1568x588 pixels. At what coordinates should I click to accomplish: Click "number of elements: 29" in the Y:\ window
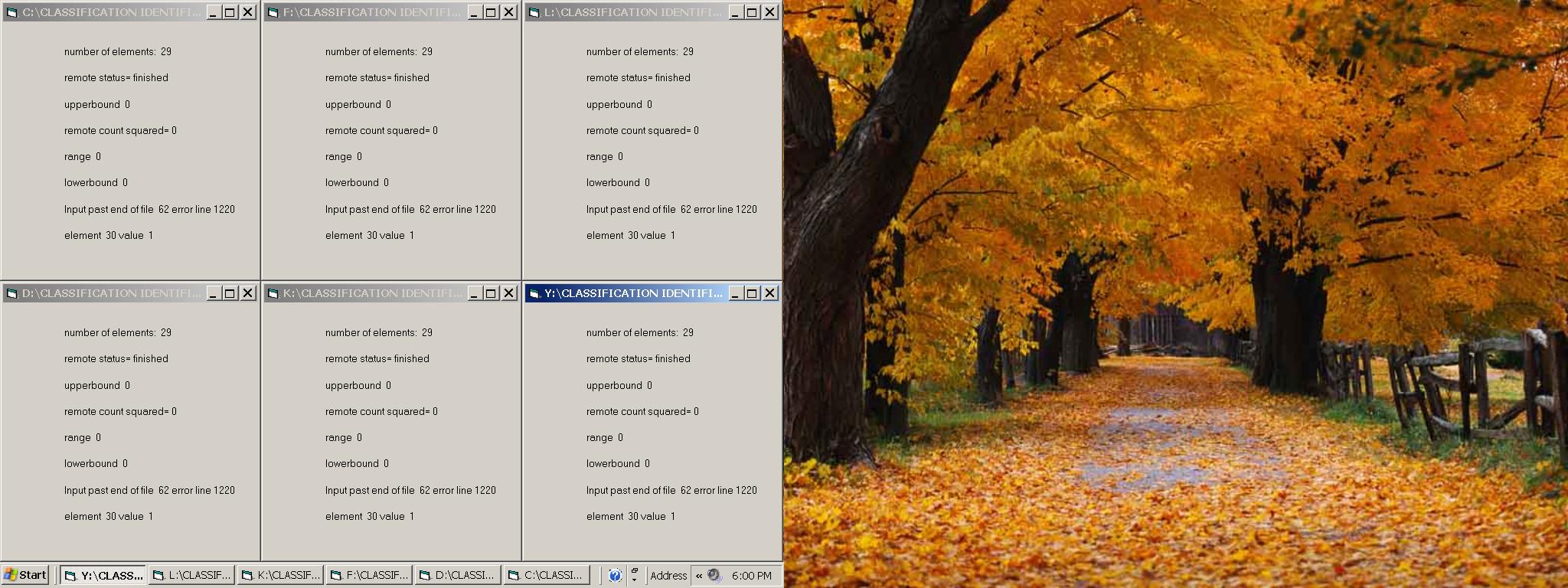[640, 332]
